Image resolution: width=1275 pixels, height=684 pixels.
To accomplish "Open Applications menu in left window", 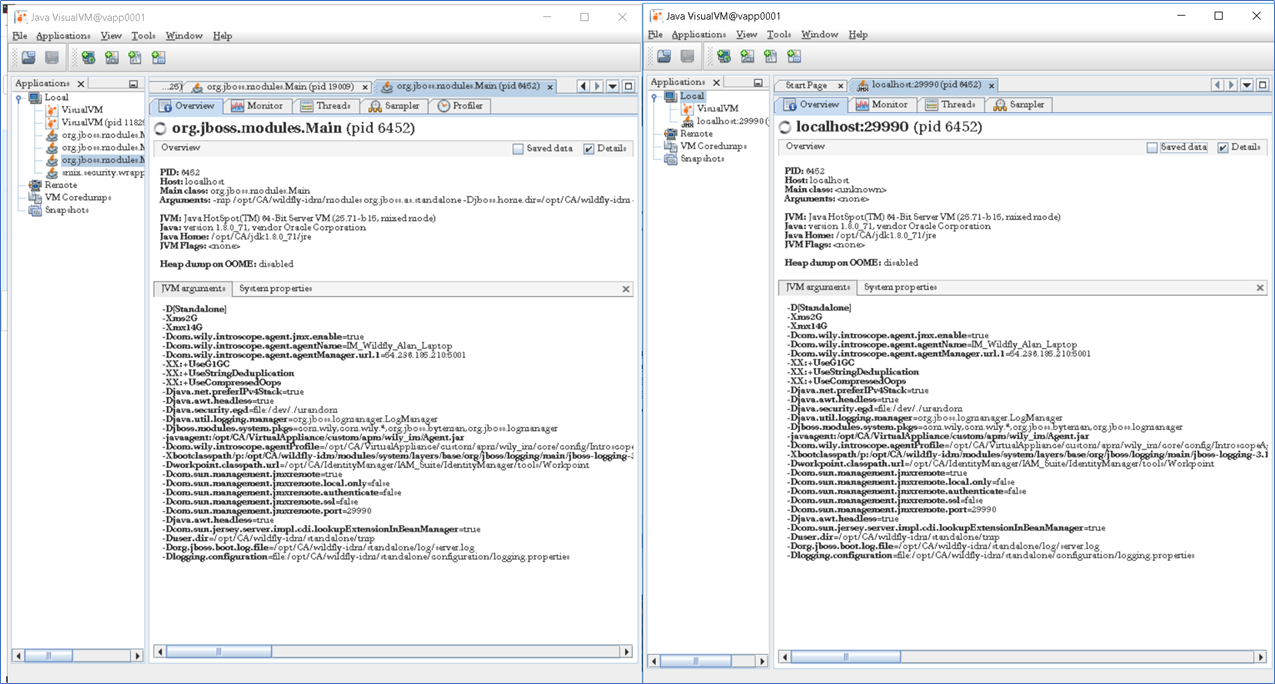I will click(x=61, y=36).
